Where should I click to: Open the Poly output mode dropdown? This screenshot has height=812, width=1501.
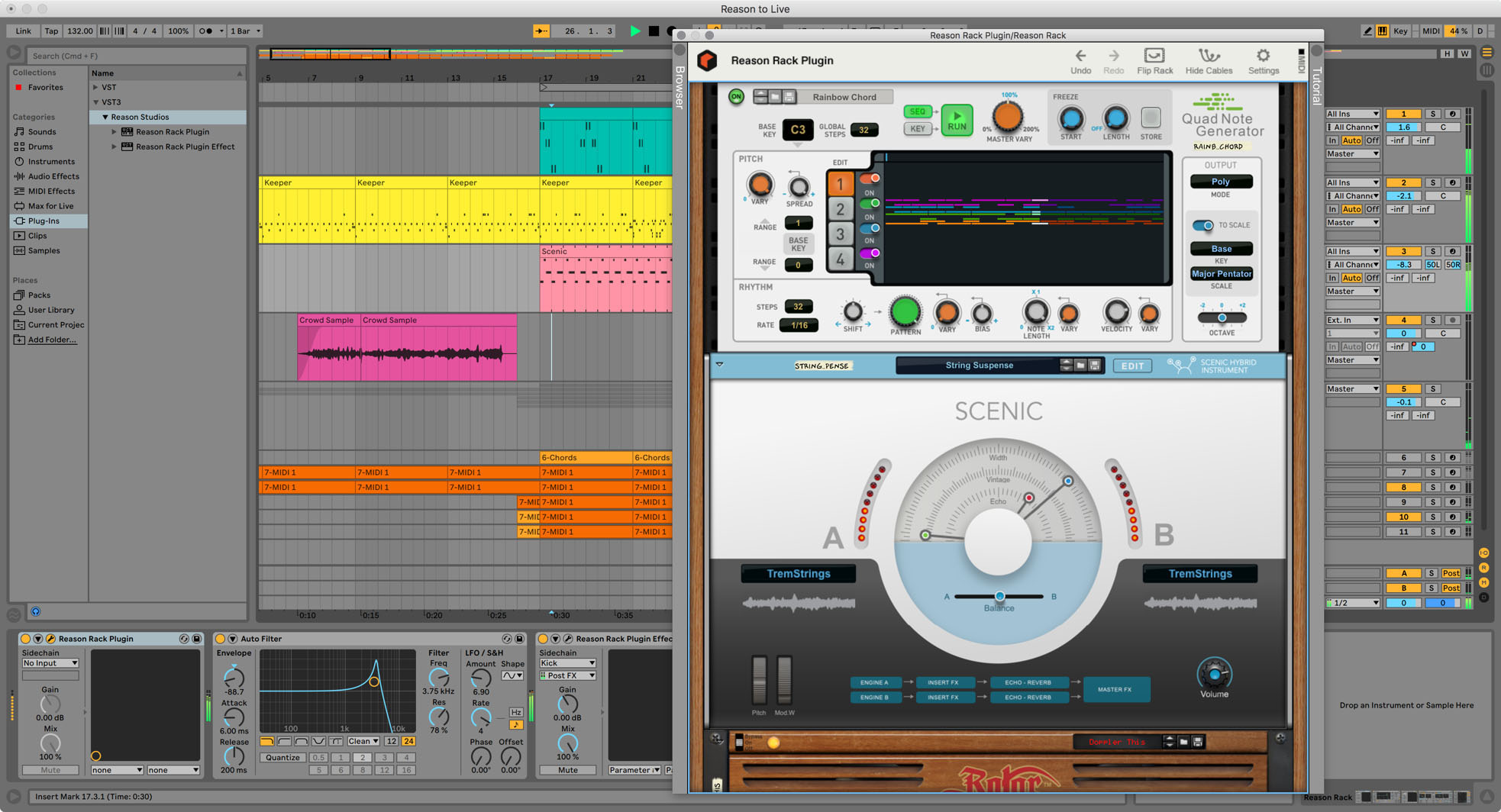pos(1220,182)
